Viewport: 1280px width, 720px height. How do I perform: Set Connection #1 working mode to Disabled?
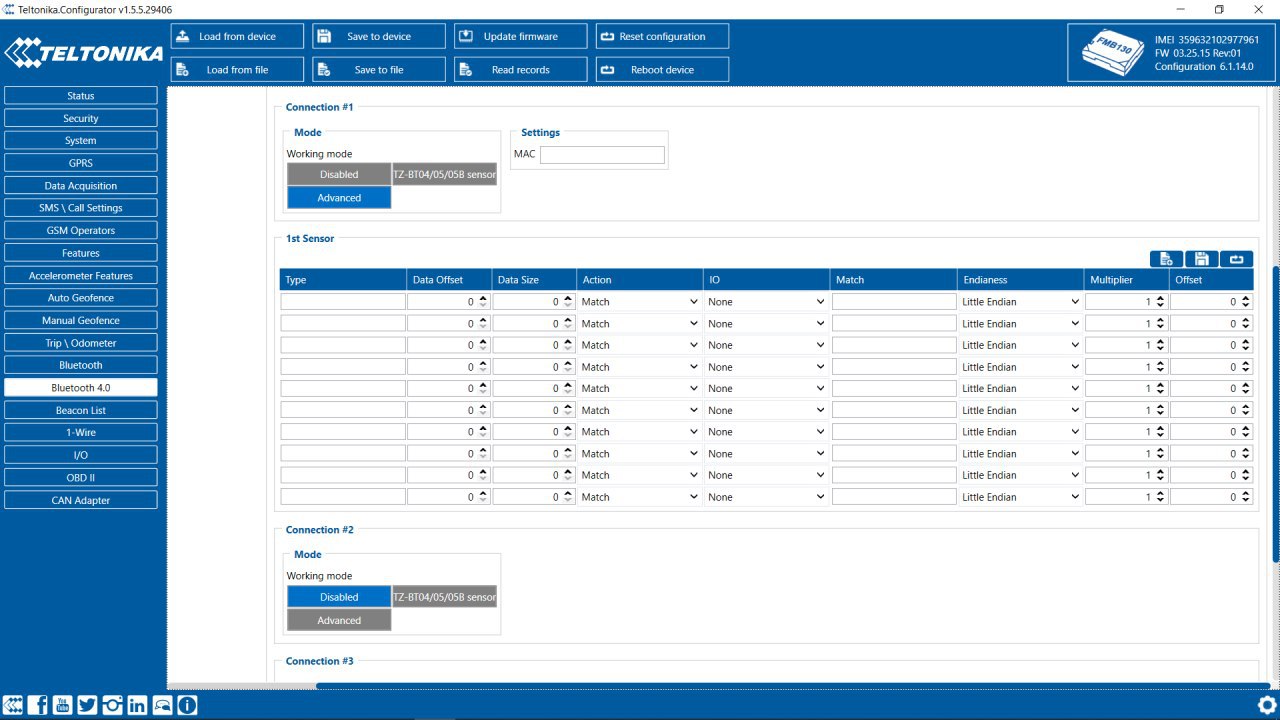339,174
